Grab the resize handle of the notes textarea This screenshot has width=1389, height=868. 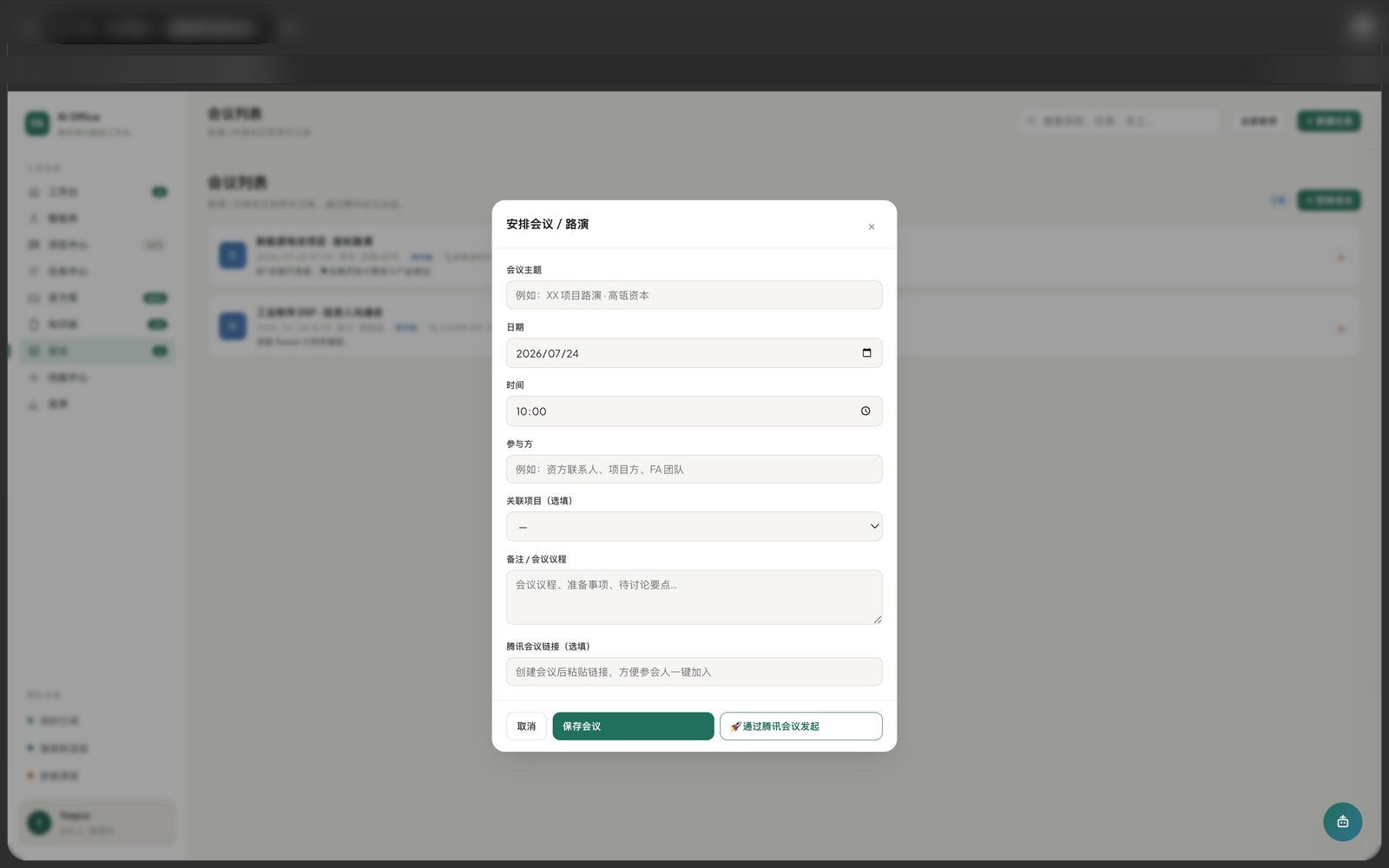point(878,619)
